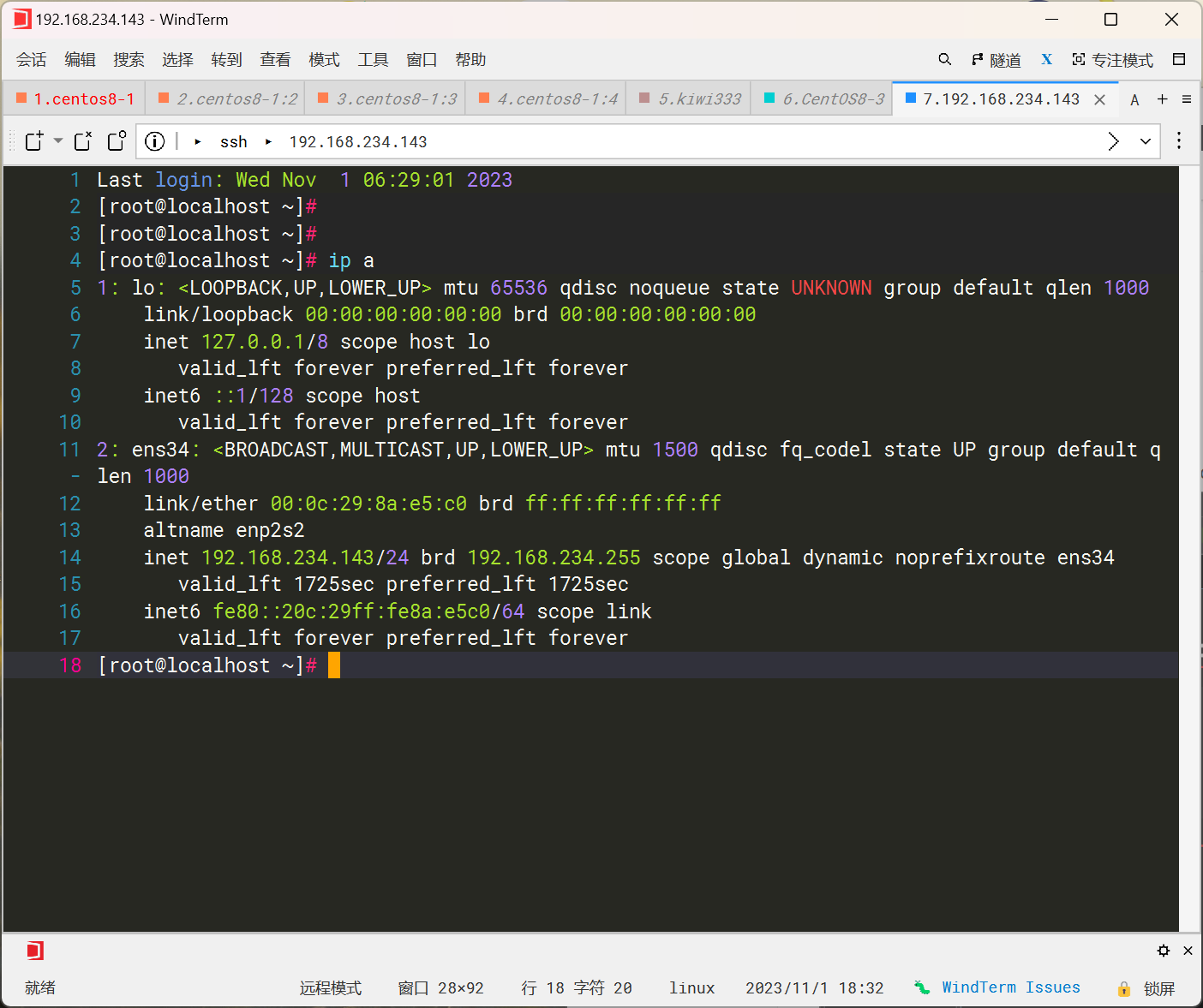Close the 7.192.168.234.143 tab
The height and width of the screenshot is (1008, 1203).
[1099, 99]
